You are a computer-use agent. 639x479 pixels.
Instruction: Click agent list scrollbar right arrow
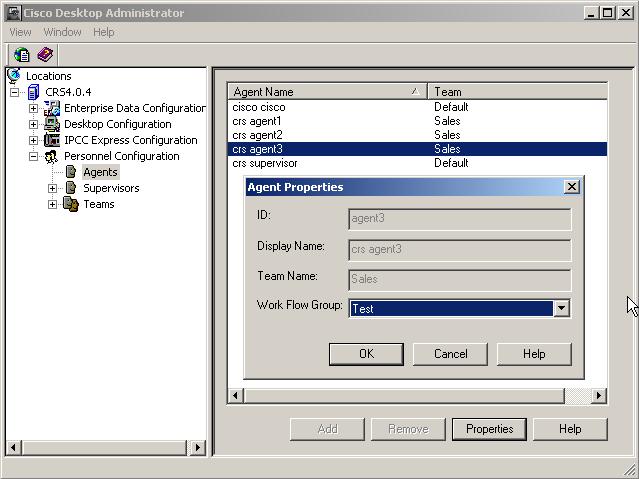point(599,395)
